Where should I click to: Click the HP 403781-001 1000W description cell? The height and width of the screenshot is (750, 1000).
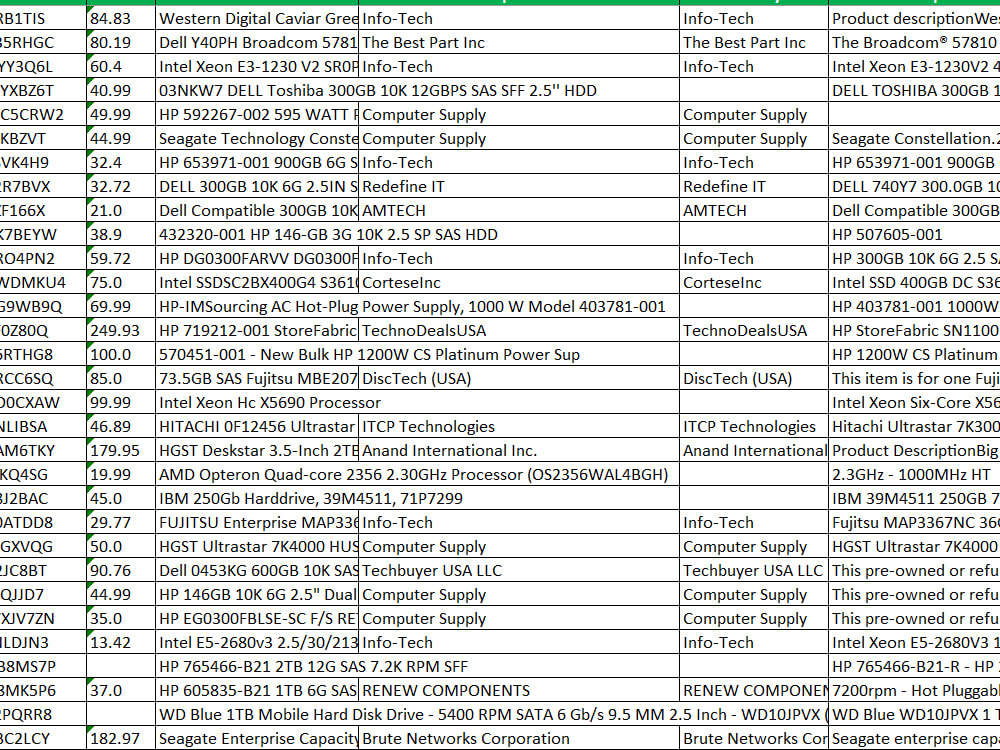[914, 307]
